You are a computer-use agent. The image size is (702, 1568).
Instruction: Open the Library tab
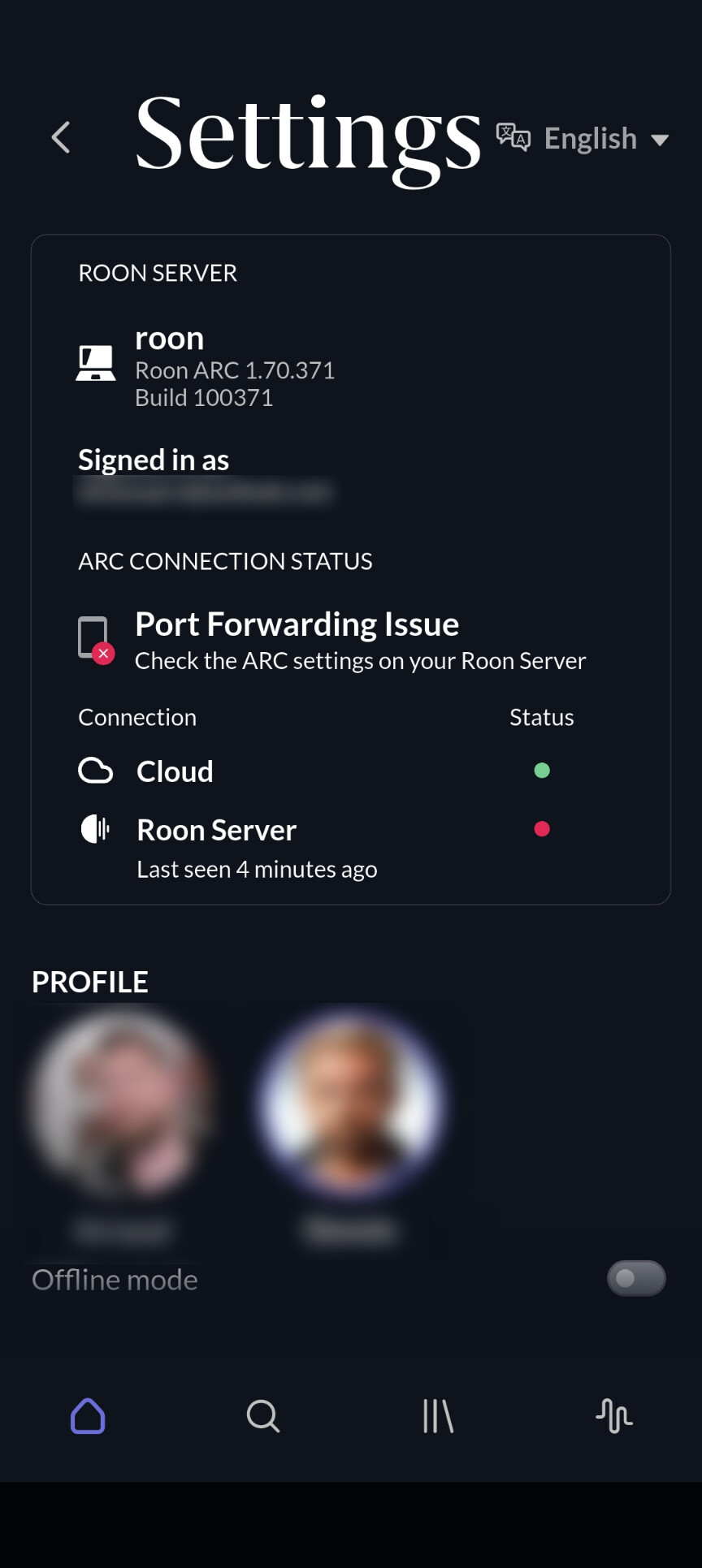[x=438, y=1416]
